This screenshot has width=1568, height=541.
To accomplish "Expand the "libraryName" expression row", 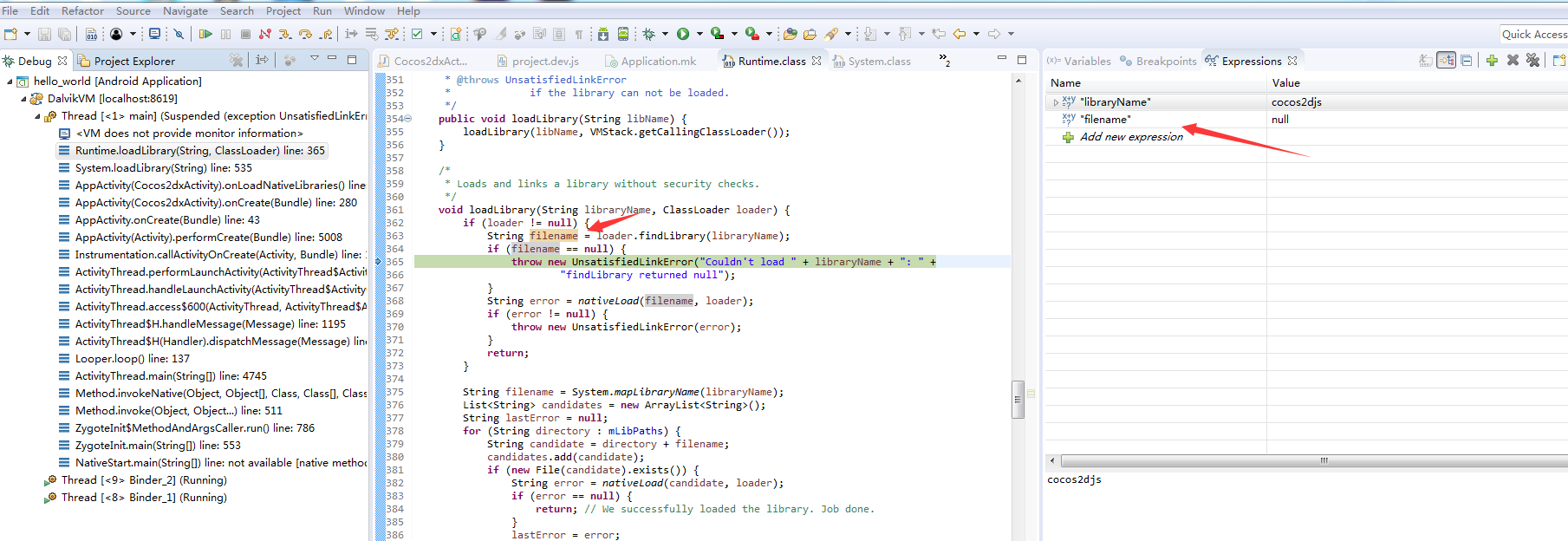I will point(1056,102).
